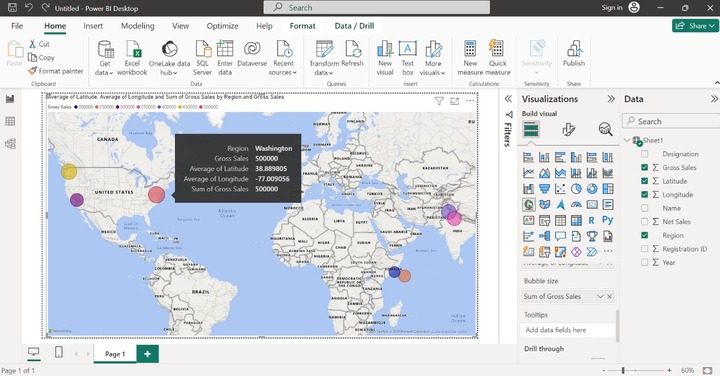Open the Transform data dropdown
720x376 pixels.
324,58
